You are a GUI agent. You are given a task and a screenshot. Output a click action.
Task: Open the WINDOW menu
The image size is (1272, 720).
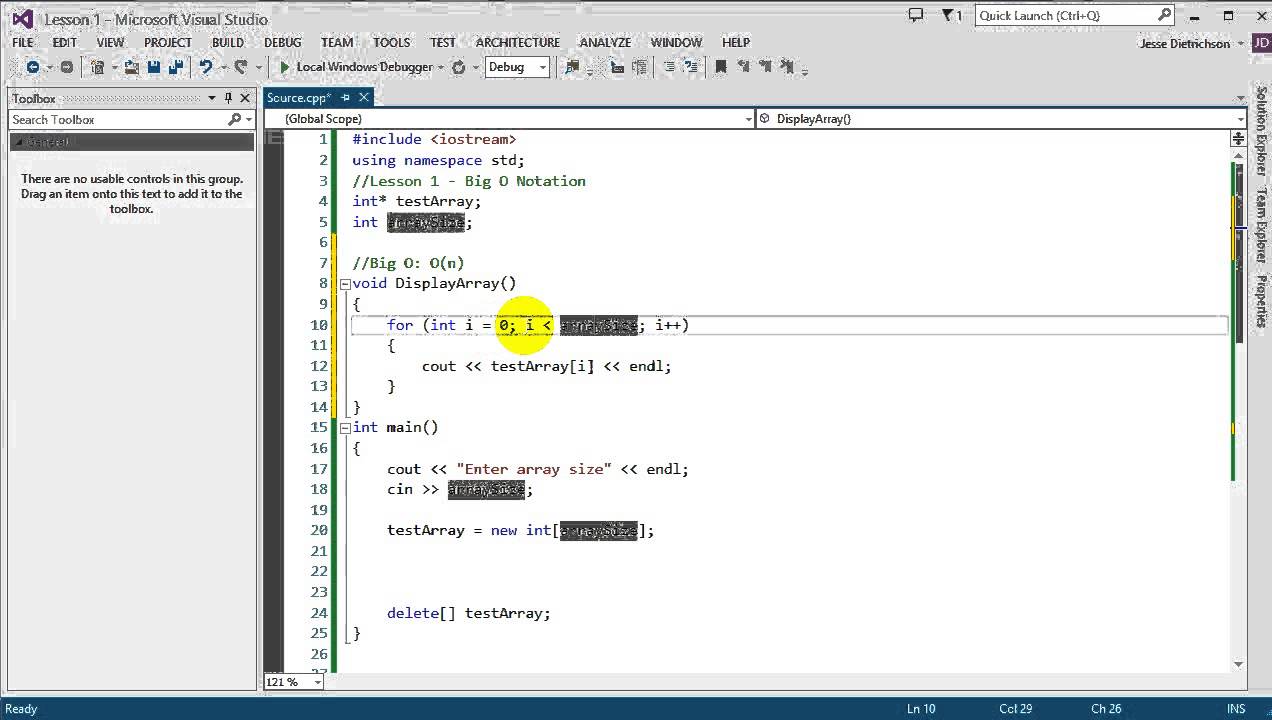[x=676, y=43]
